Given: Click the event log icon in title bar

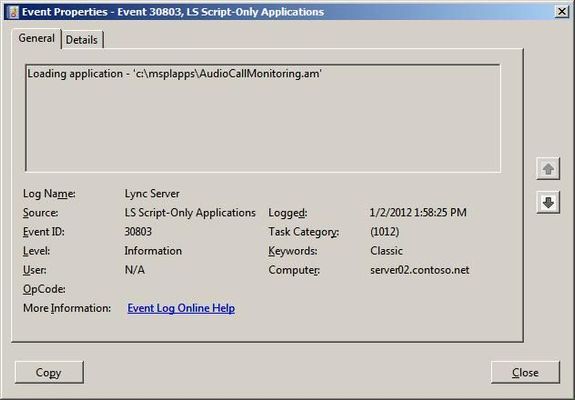Looking at the screenshot, I should 13,12.
